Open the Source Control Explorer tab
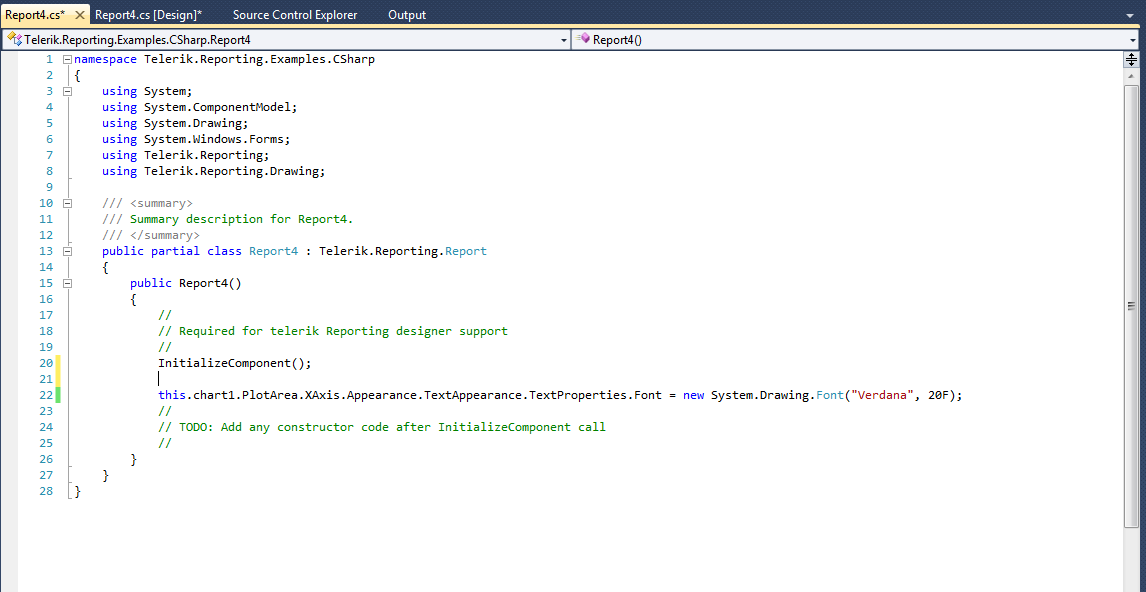The height and width of the screenshot is (592, 1146). coord(295,15)
